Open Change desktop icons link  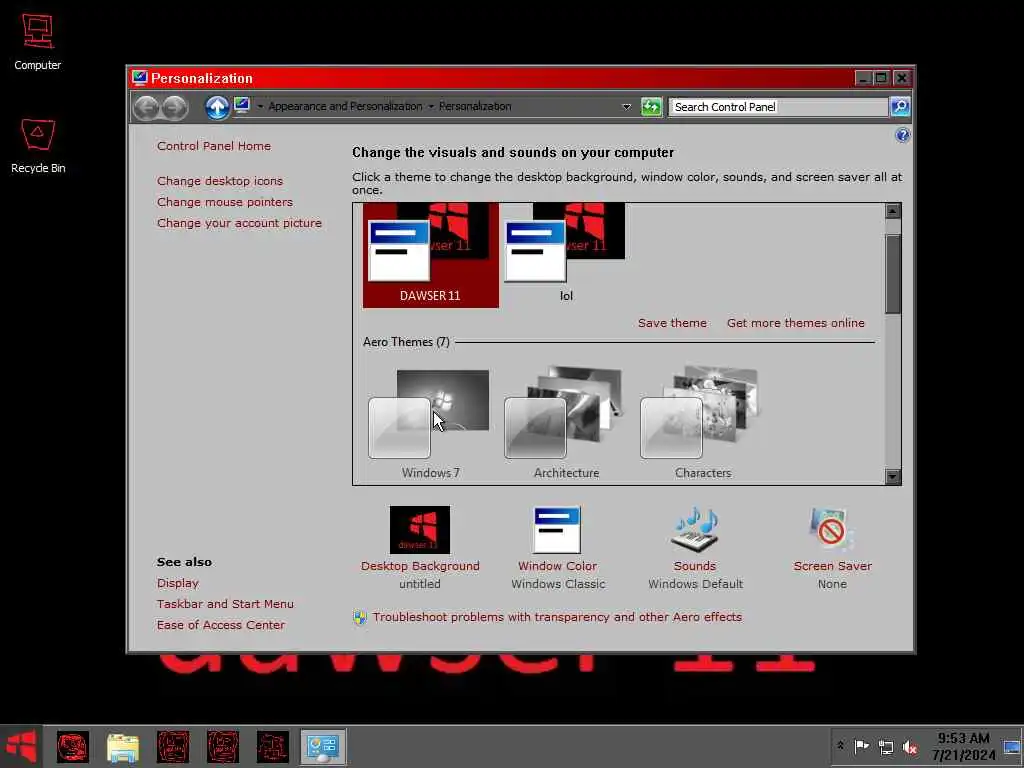pos(219,181)
